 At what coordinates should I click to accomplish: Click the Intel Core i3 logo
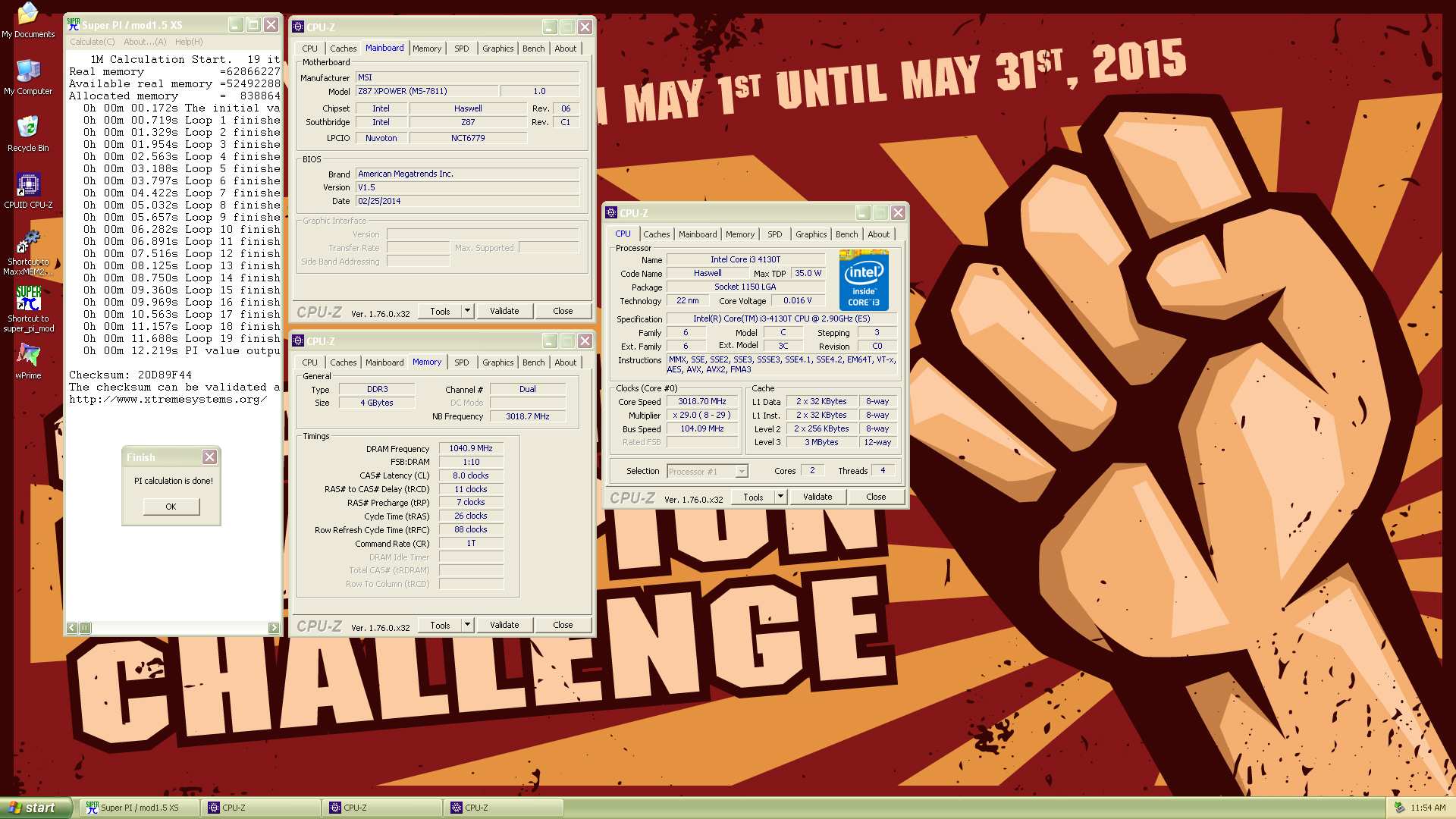tap(864, 280)
